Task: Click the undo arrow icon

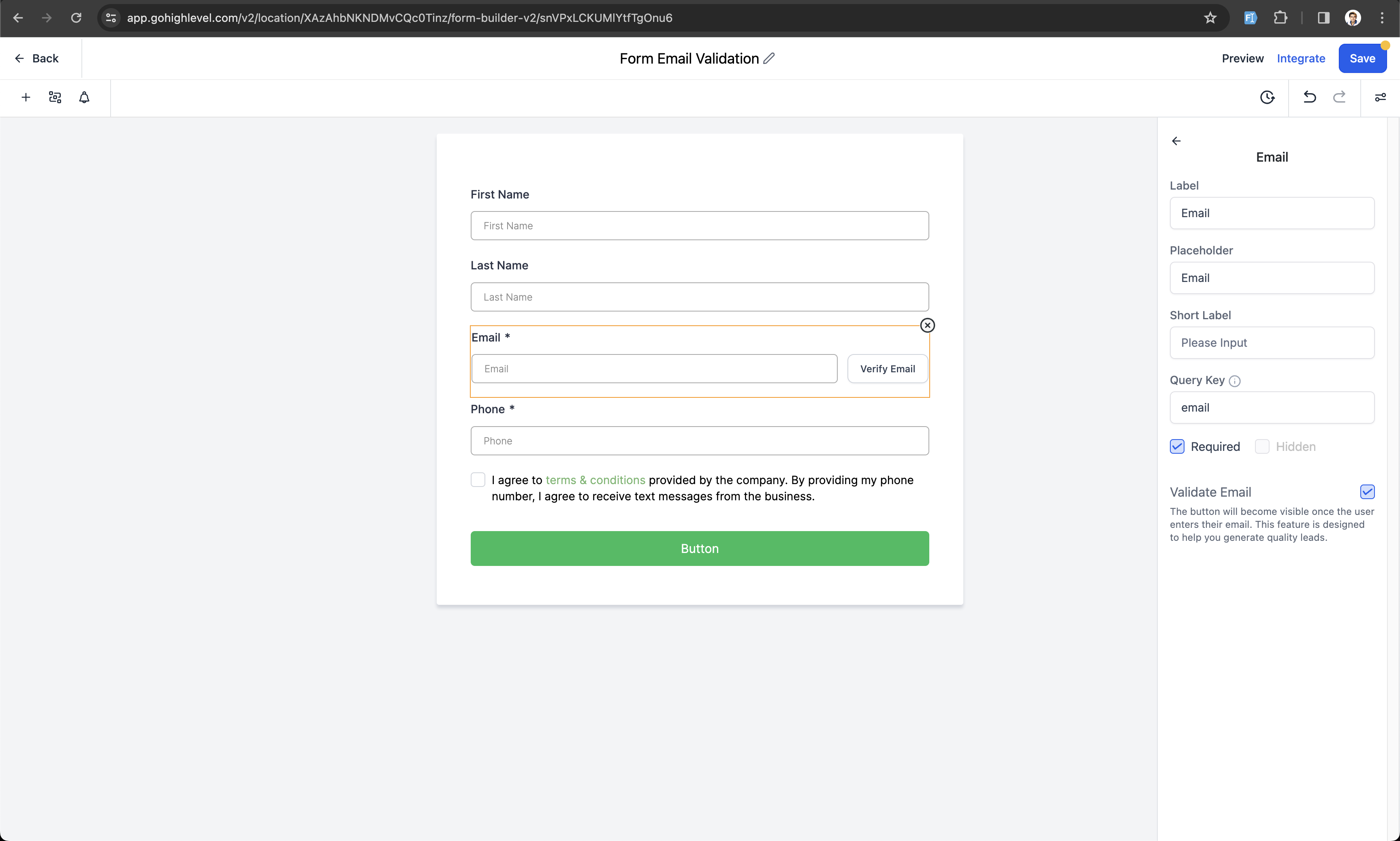Action: (1309, 98)
